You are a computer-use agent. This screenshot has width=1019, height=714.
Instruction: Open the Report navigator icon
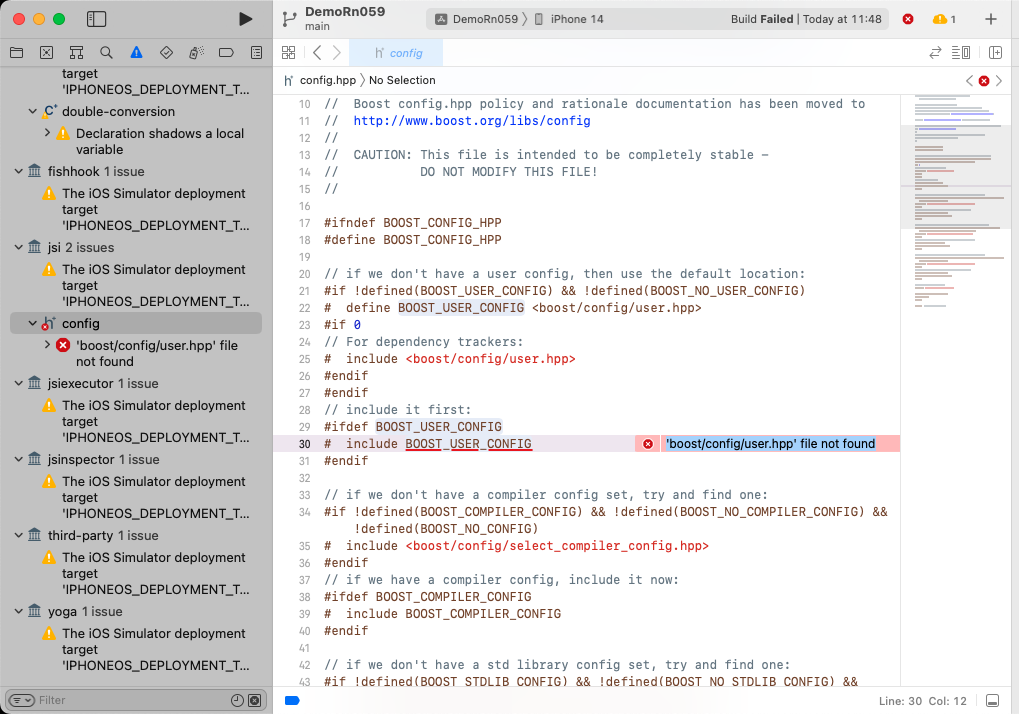[256, 52]
